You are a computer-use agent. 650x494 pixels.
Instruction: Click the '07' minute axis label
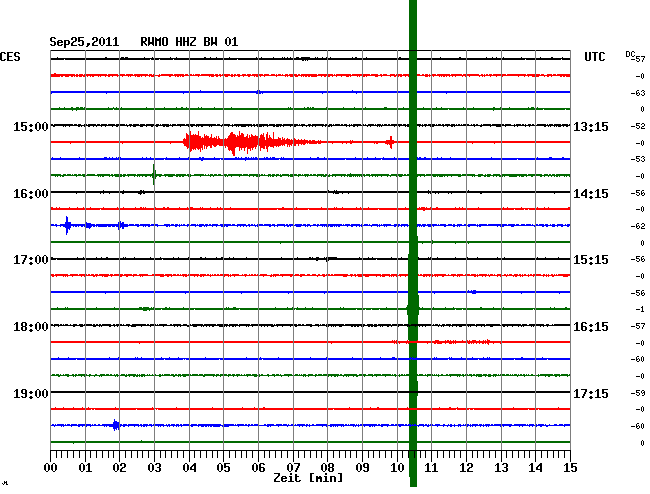click(x=293, y=468)
